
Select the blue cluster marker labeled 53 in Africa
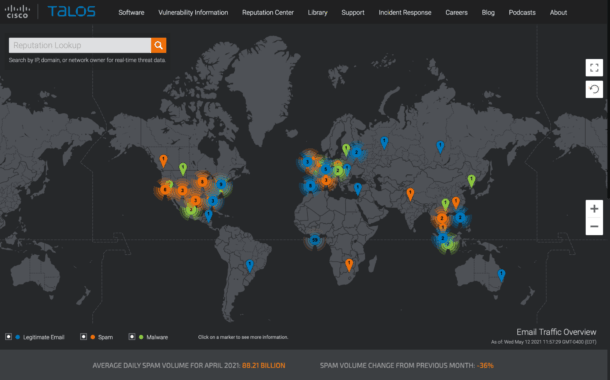click(315, 240)
